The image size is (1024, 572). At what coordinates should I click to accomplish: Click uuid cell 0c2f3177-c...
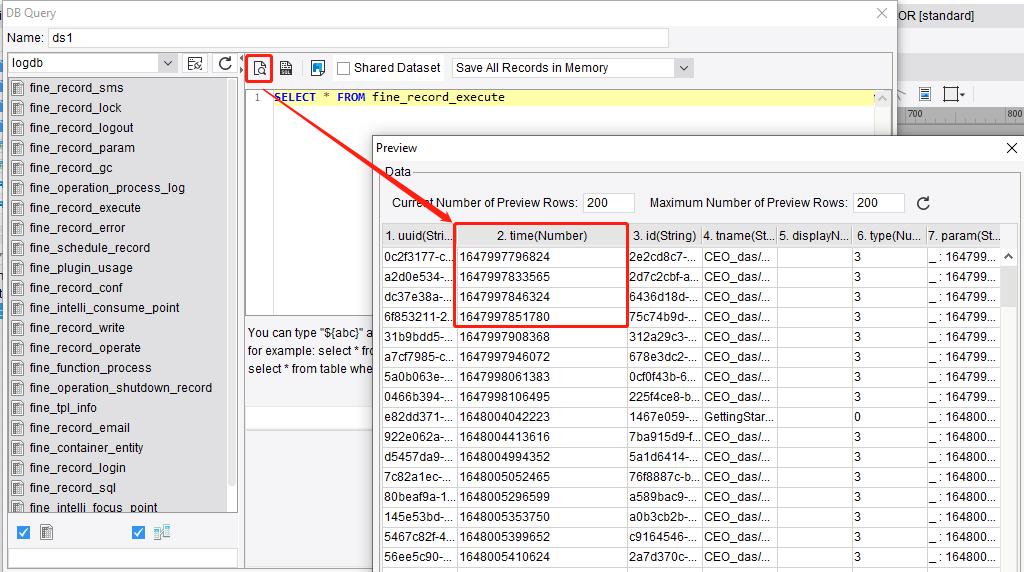[x=419, y=257]
